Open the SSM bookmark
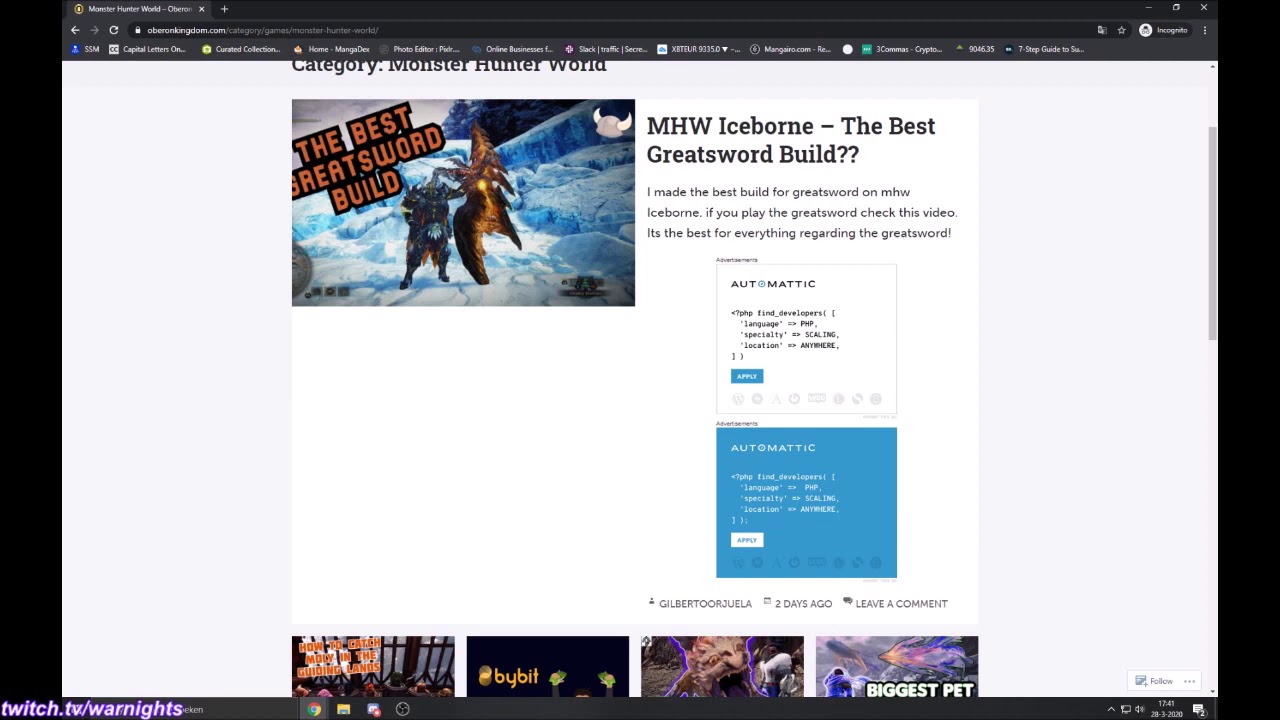The height and width of the screenshot is (720, 1280). [85, 49]
